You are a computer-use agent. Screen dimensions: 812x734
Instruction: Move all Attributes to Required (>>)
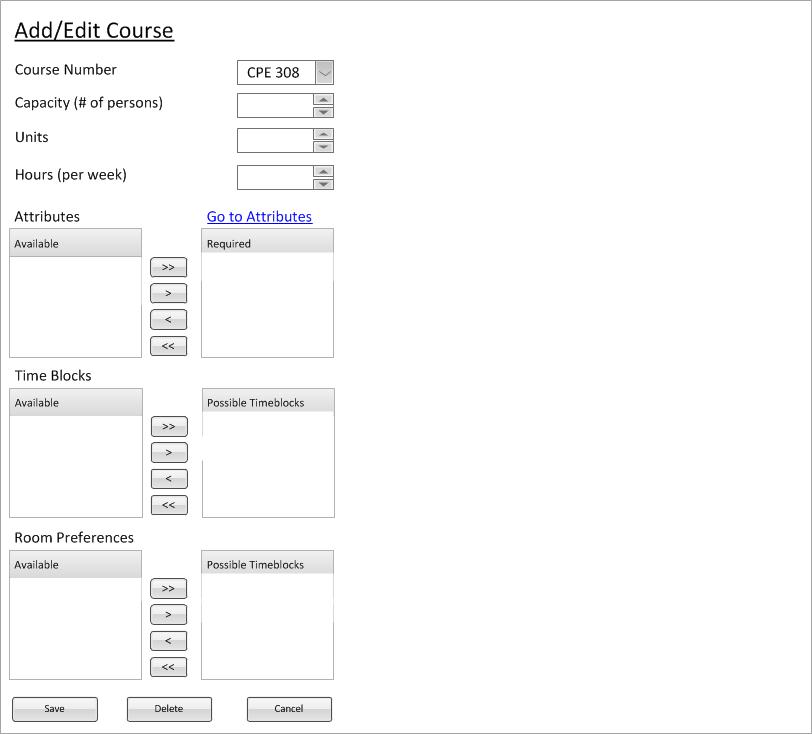coord(168,267)
